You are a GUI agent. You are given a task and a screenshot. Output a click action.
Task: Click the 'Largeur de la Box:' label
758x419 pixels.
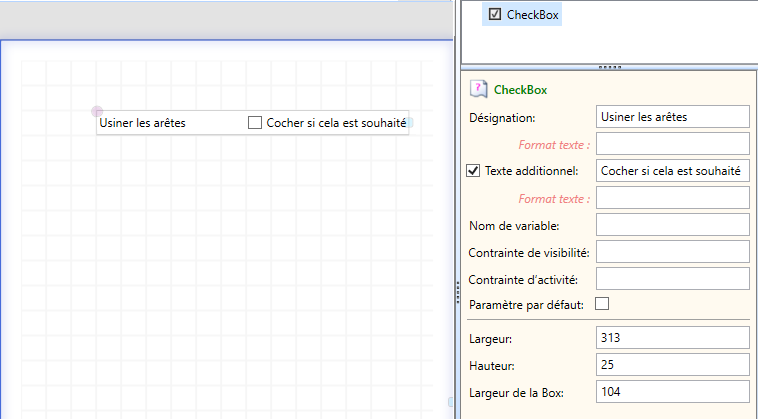tap(516, 393)
